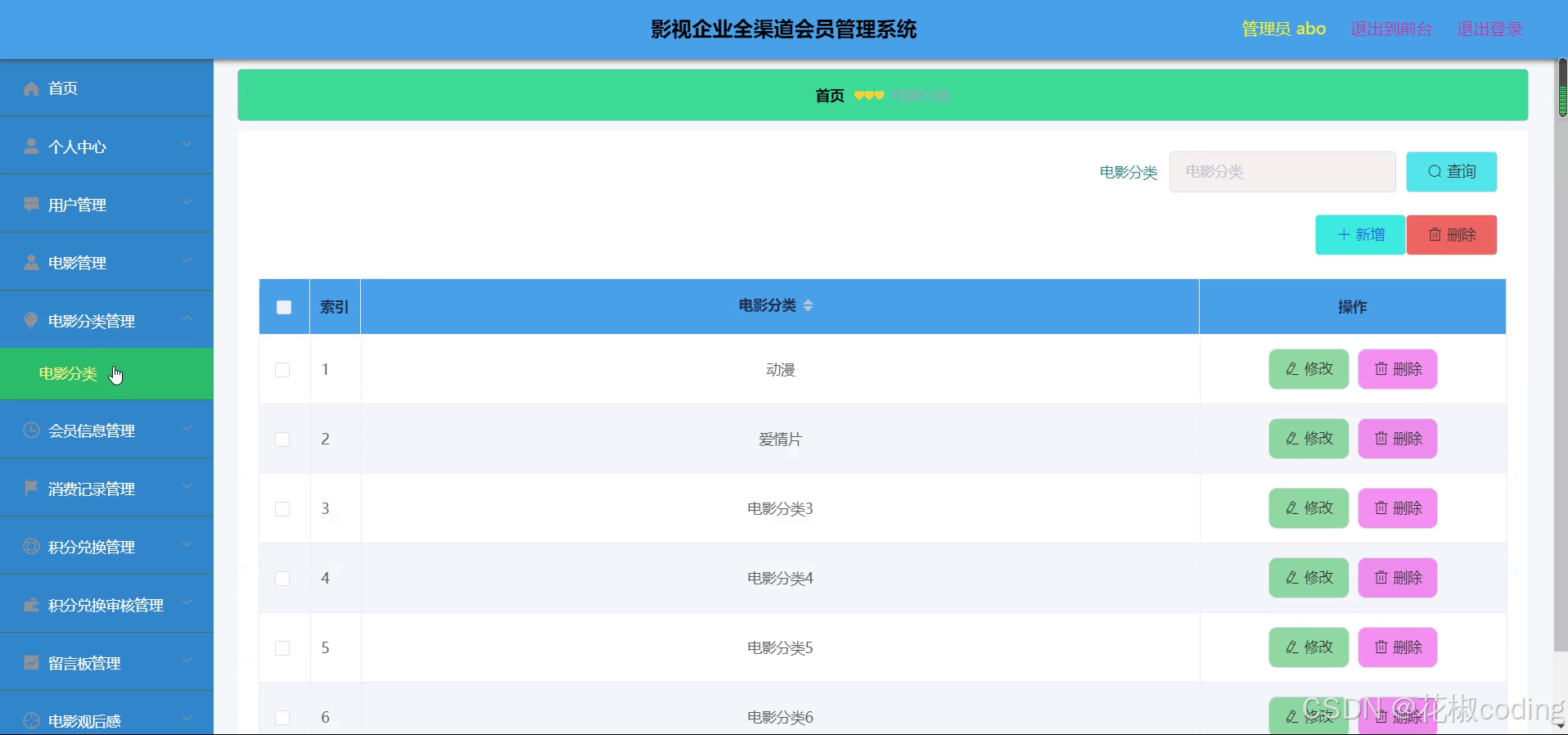Open the 用户管理 sidebar menu

tap(106, 204)
